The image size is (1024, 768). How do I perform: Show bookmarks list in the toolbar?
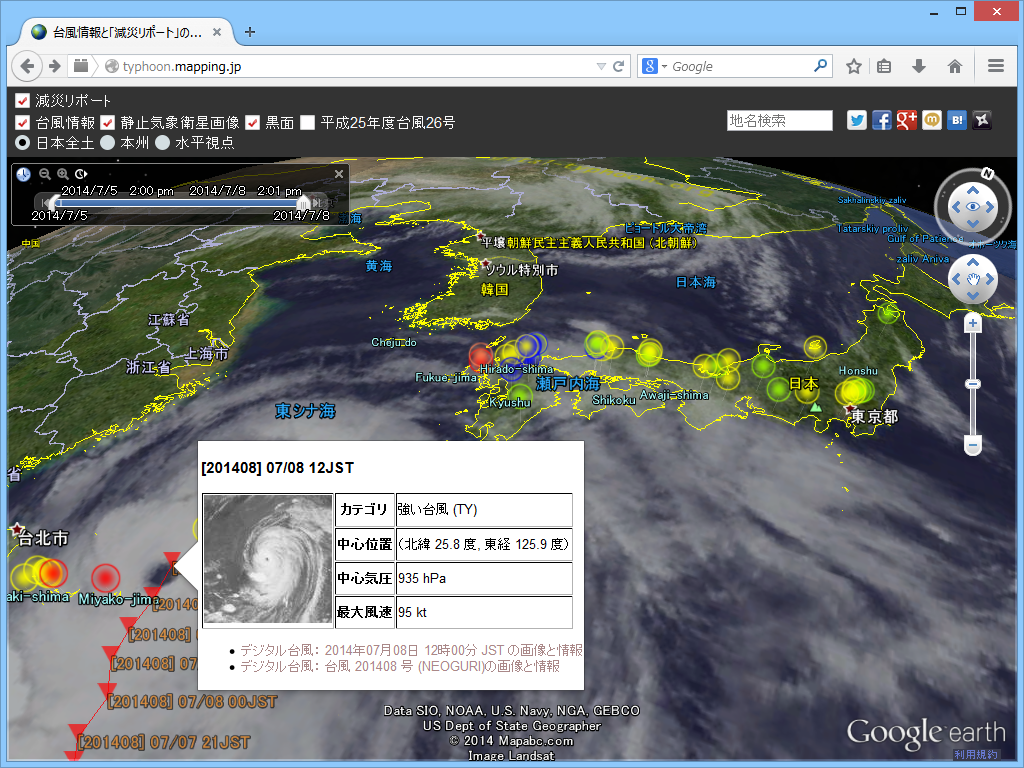[x=884, y=66]
